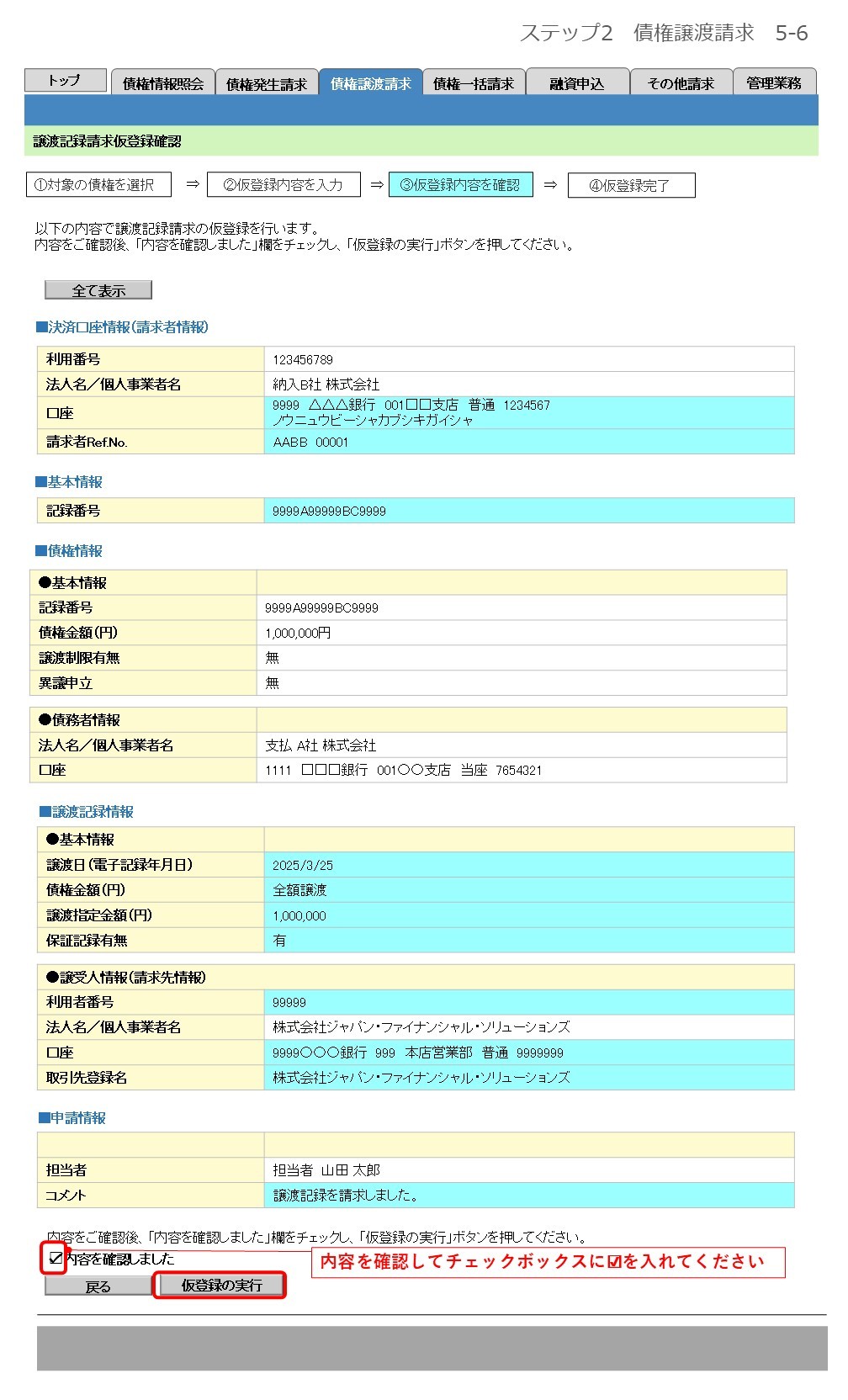Click 譲渡指定金額 value 1,000,000
The width and height of the screenshot is (848, 1400).
(x=299, y=915)
